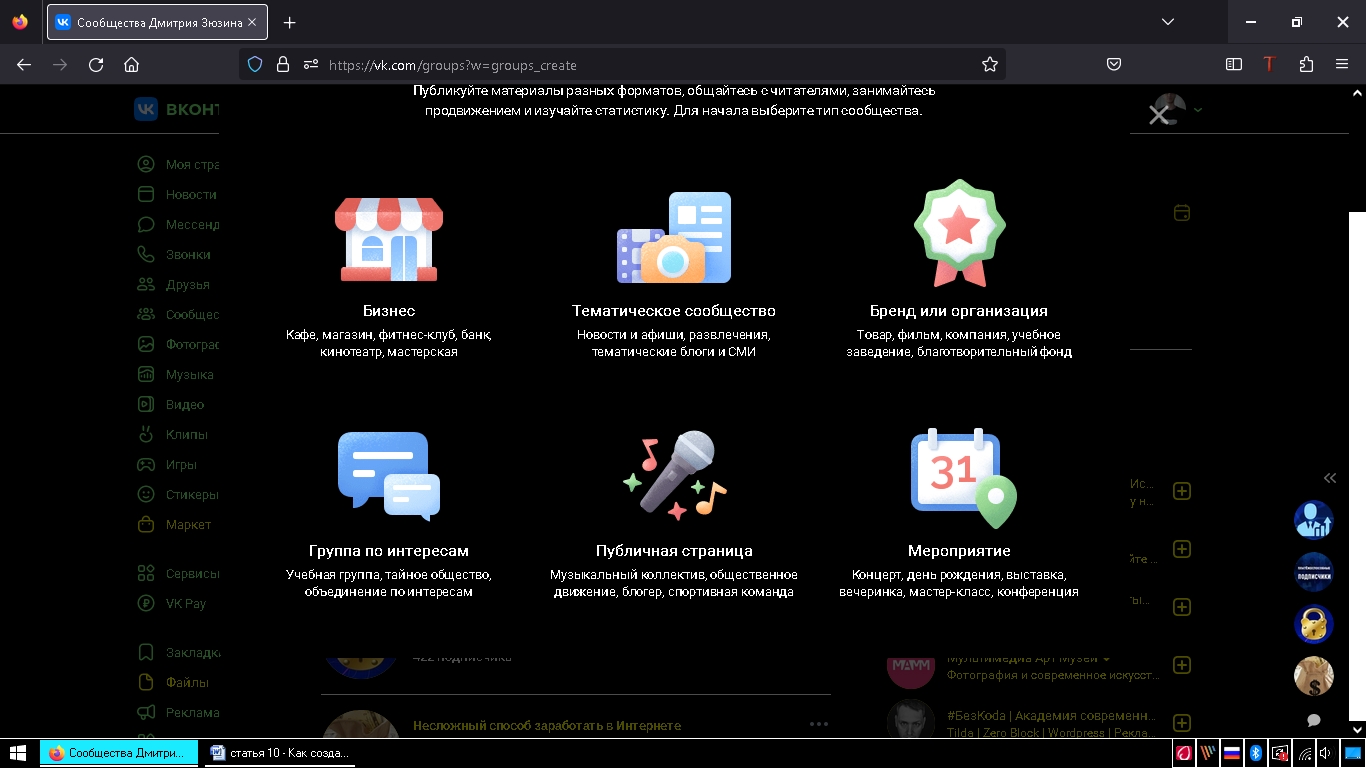Open the volume speaker tray icon
Viewport: 1366px width, 768px height.
pyautogui.click(x=1326, y=753)
